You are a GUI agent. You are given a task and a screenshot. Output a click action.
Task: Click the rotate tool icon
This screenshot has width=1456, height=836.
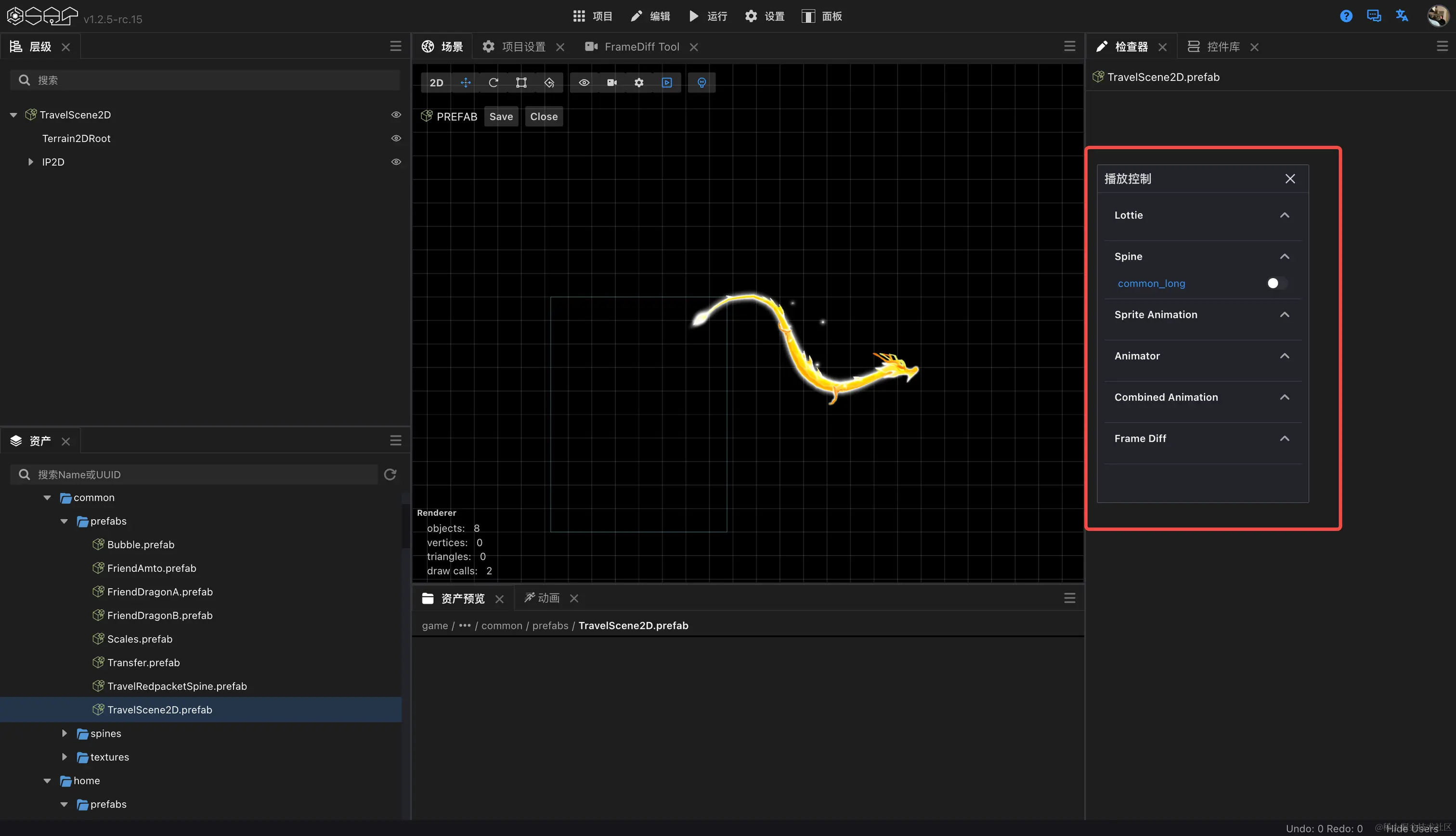(x=493, y=82)
